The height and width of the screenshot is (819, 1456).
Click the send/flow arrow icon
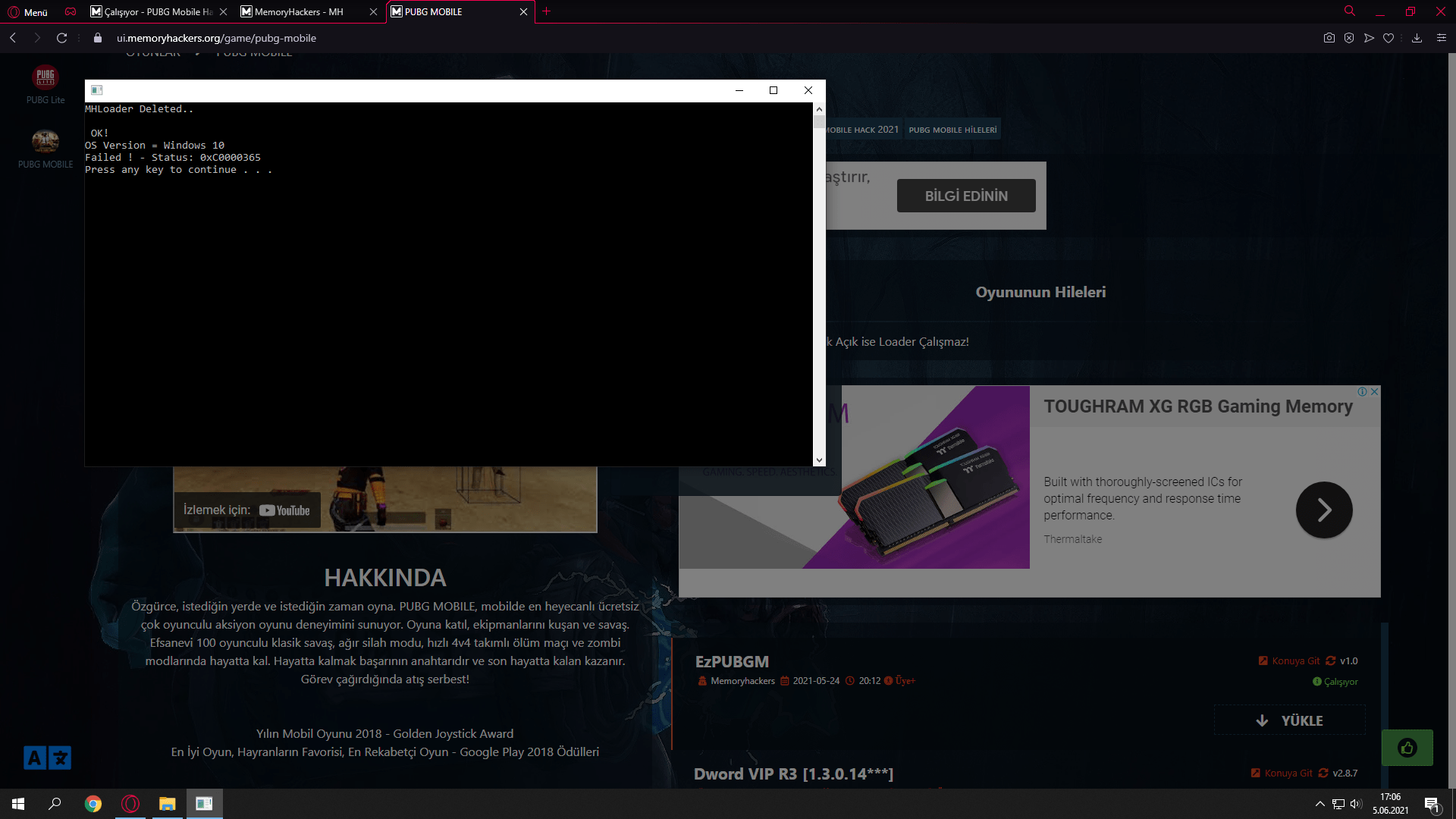[x=1369, y=38]
